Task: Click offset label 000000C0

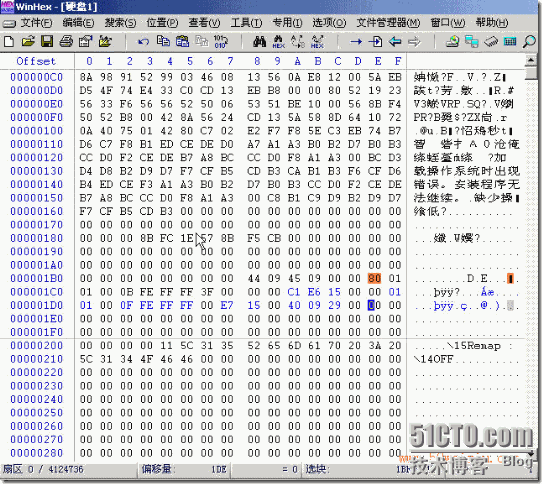Action: [37, 77]
